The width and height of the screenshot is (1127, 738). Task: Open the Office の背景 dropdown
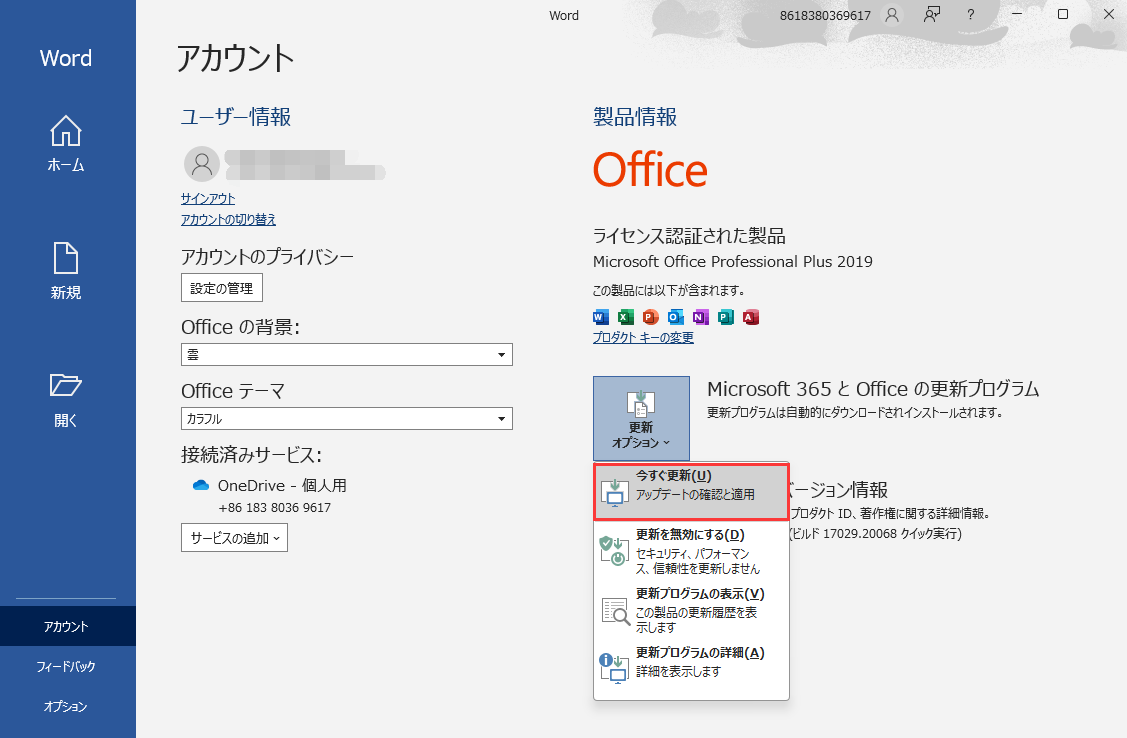coord(346,354)
